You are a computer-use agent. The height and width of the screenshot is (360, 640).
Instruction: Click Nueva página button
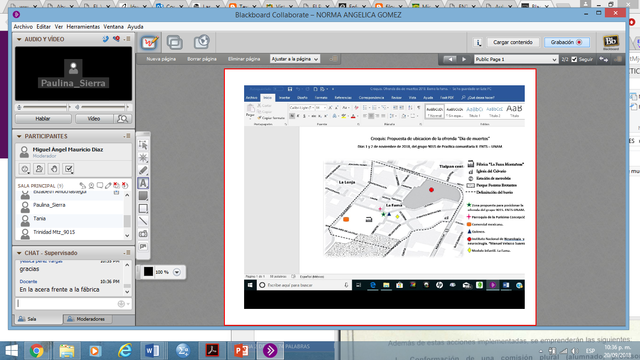pyautogui.click(x=161, y=59)
